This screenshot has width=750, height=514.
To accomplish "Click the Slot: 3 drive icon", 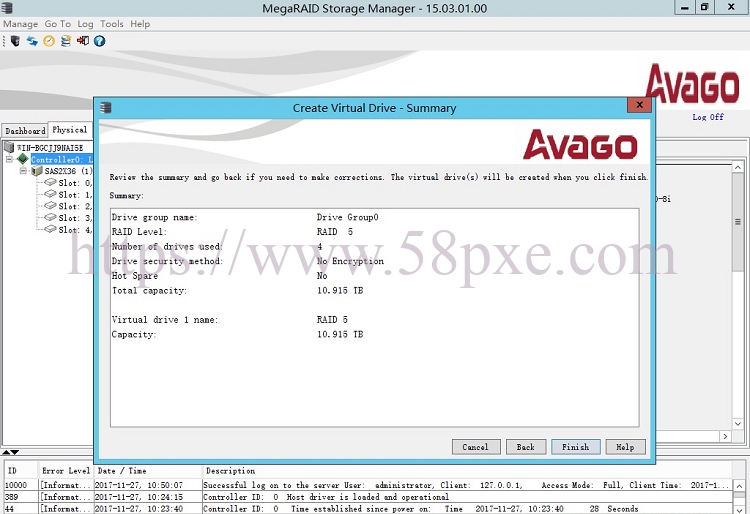I will (50, 218).
